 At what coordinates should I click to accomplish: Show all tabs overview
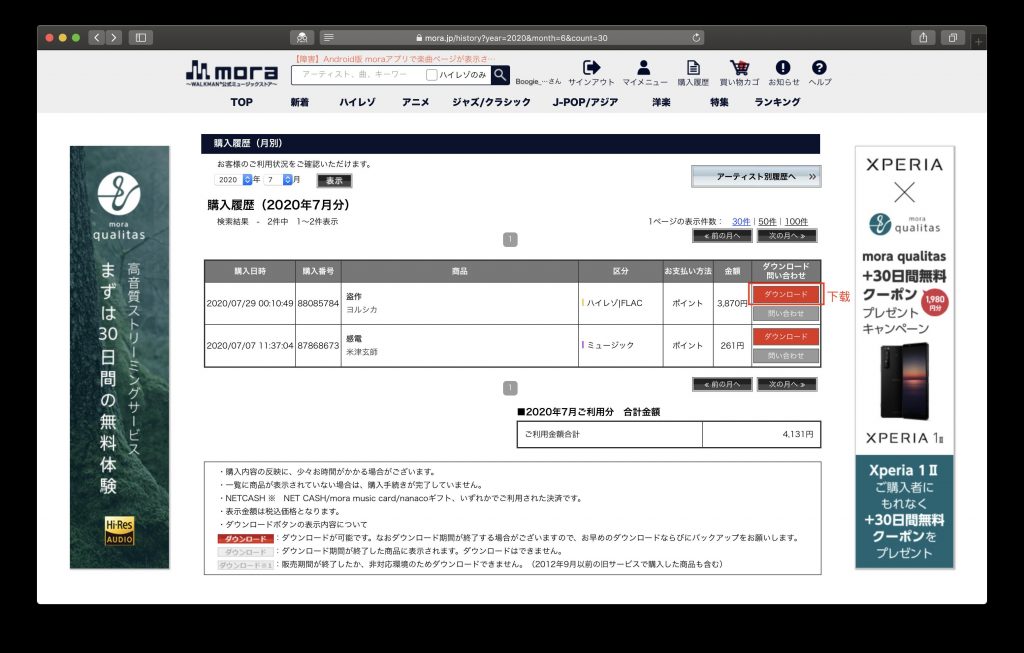953,38
